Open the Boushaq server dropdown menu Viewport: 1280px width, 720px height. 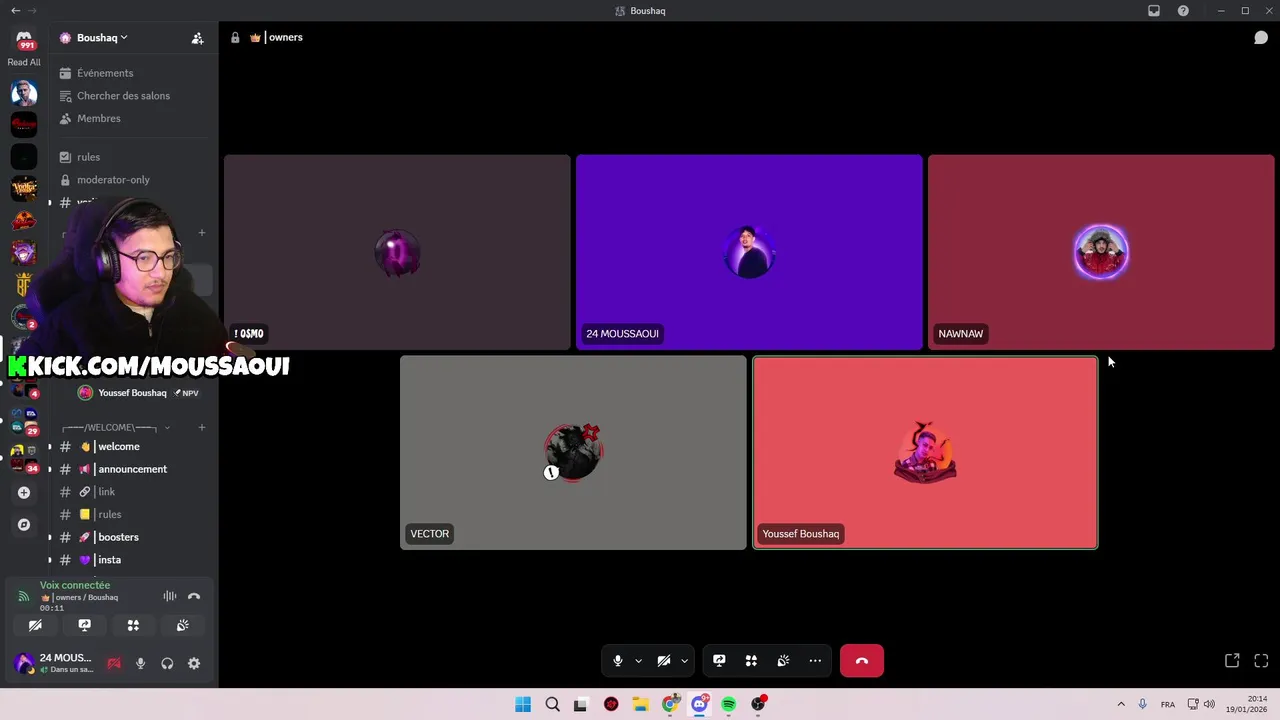click(x=102, y=38)
